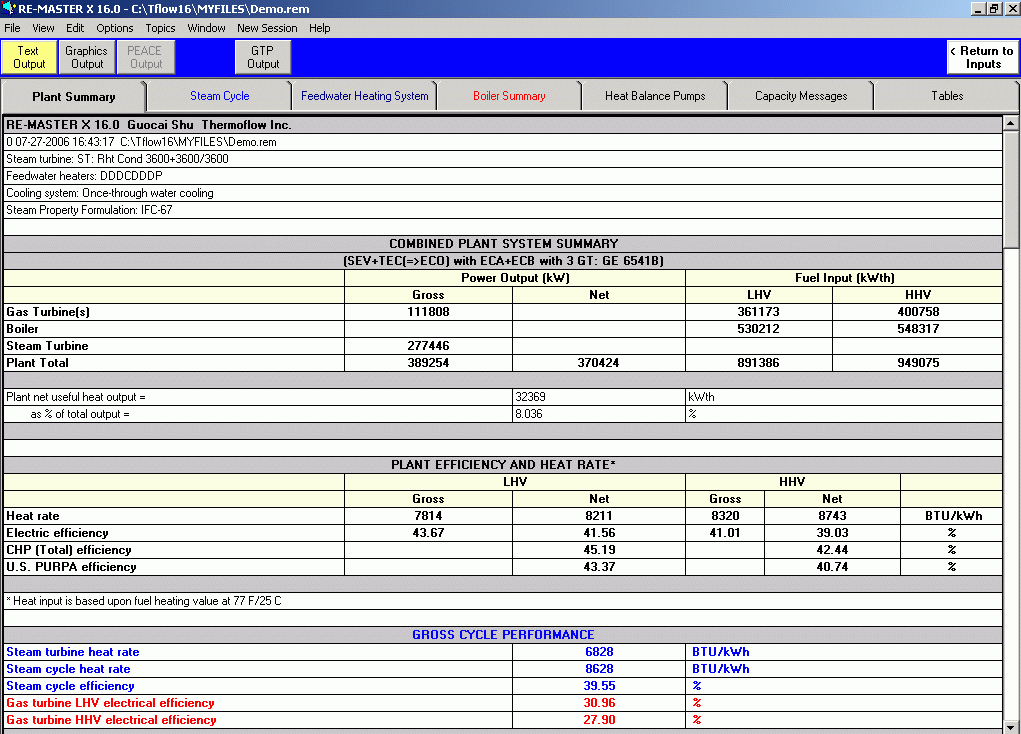Click Plant Total gross power 389254

click(x=428, y=363)
